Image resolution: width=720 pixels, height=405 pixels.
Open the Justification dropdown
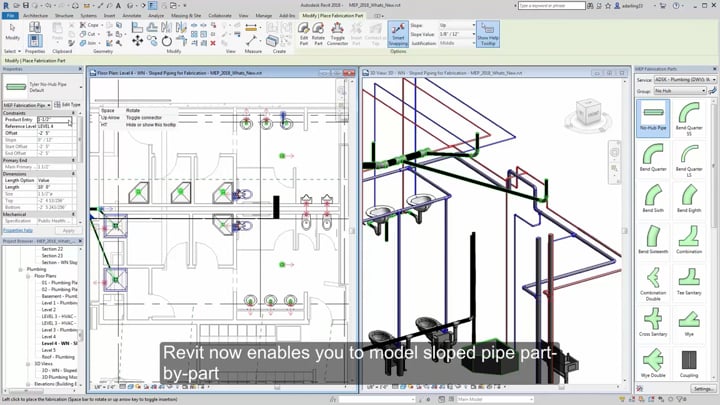457,43
